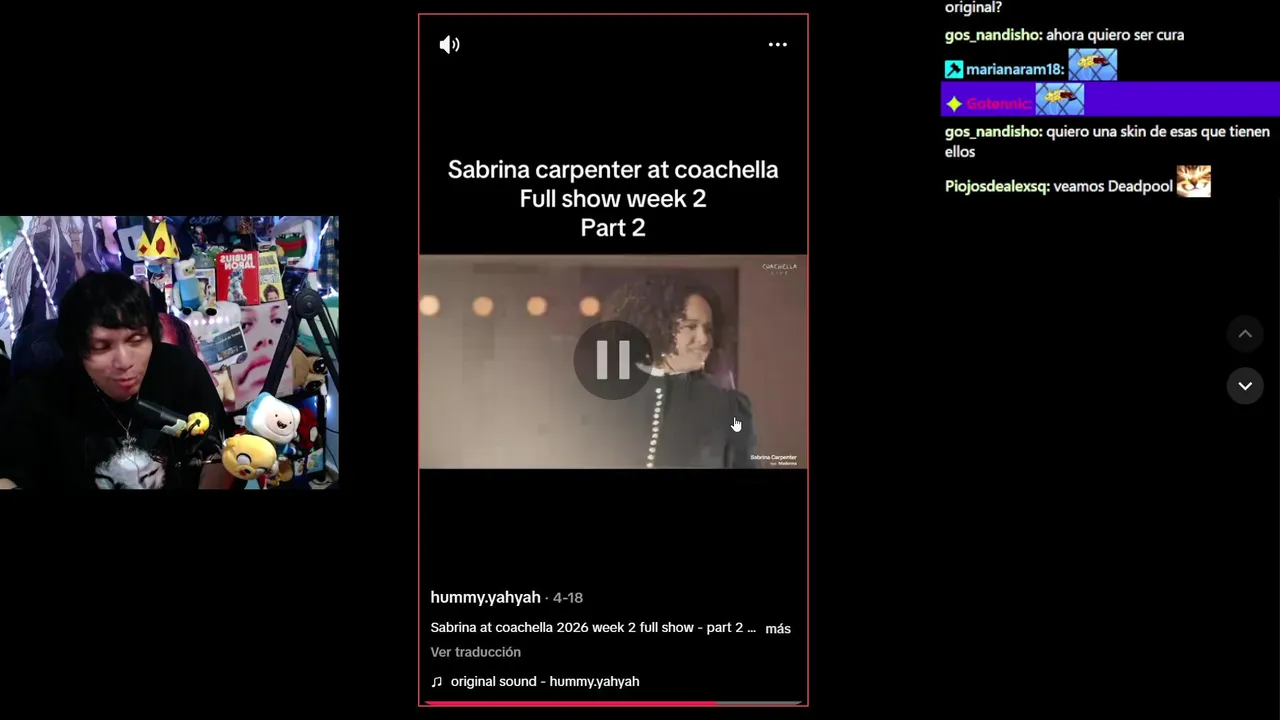Click the Coachella watermark logo in video
1280x720 pixels.
pyautogui.click(x=779, y=268)
